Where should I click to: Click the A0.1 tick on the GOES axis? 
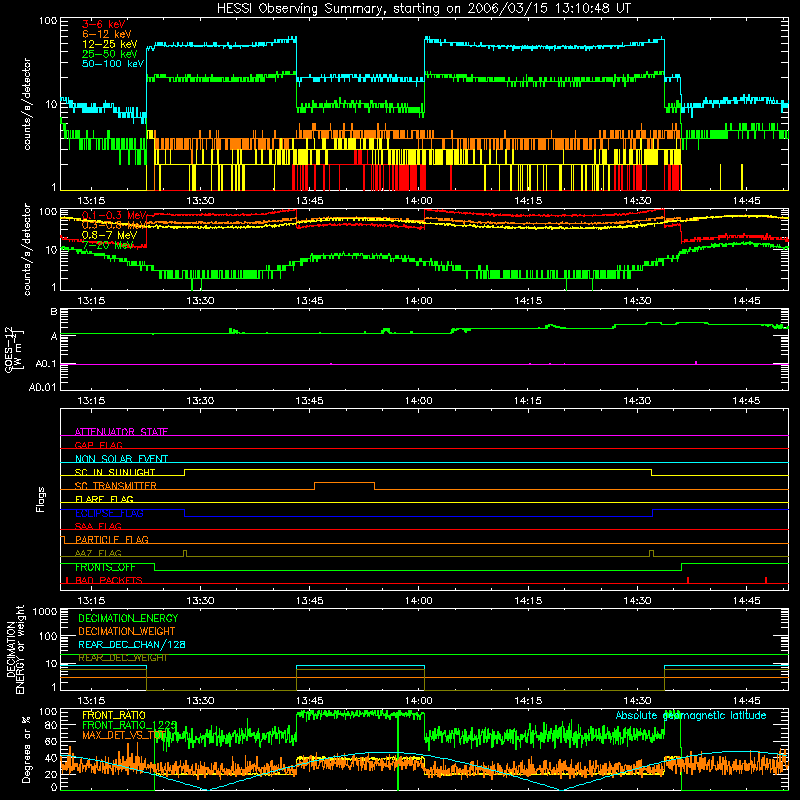[x=46, y=364]
